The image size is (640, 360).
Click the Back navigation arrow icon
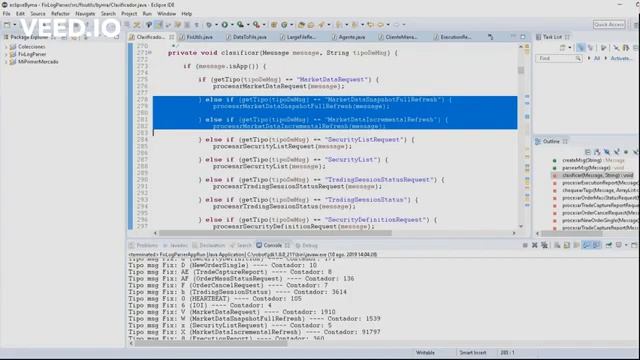[x=380, y=24]
